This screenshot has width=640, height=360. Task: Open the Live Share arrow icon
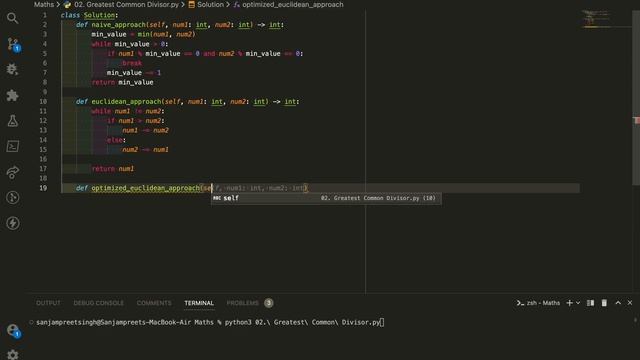(13, 172)
